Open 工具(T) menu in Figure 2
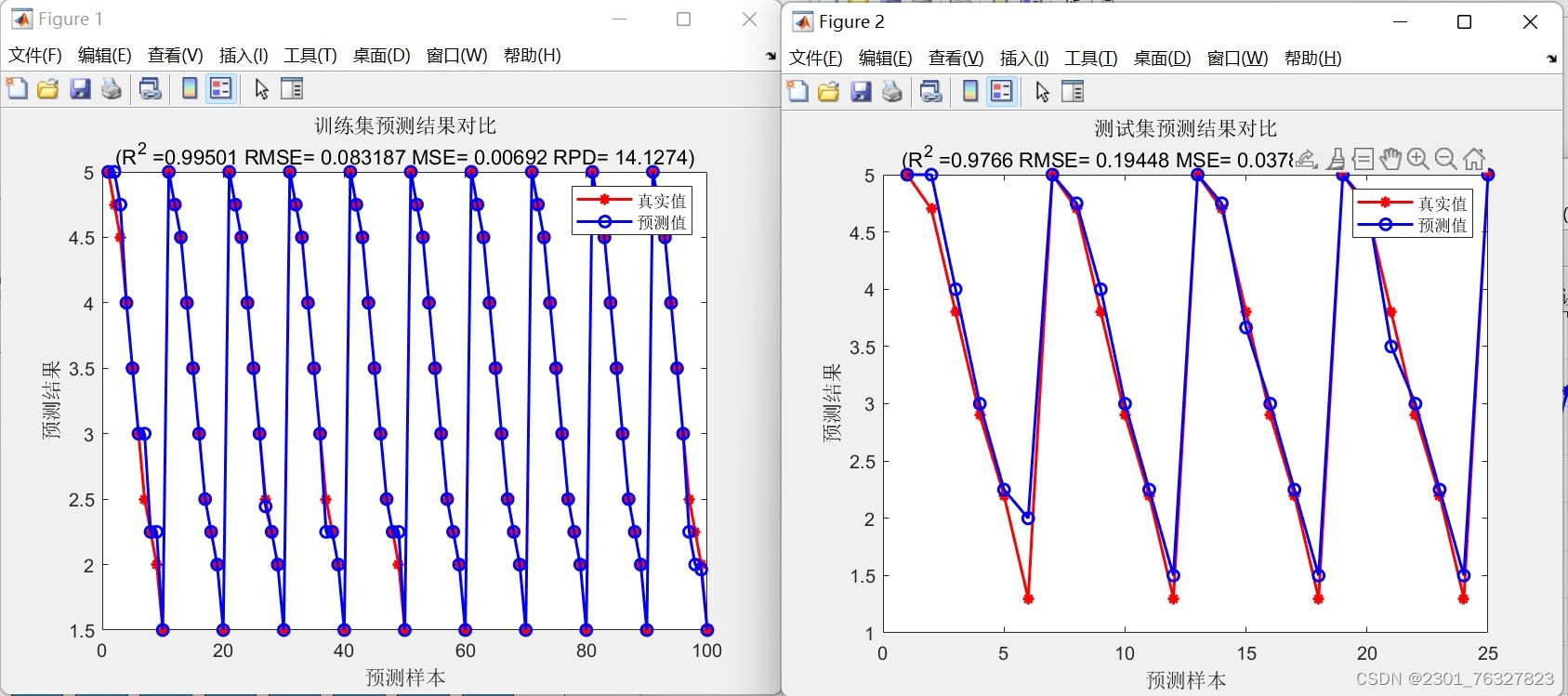The height and width of the screenshot is (696, 1568). (x=1091, y=59)
